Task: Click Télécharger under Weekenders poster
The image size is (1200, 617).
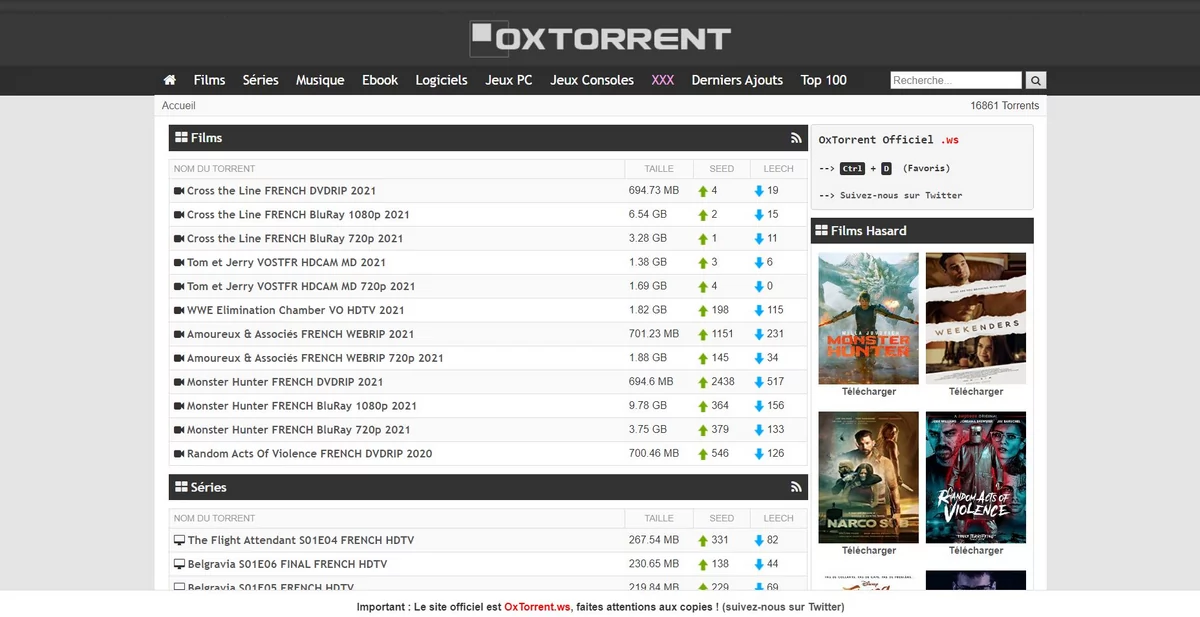Action: coord(976,392)
